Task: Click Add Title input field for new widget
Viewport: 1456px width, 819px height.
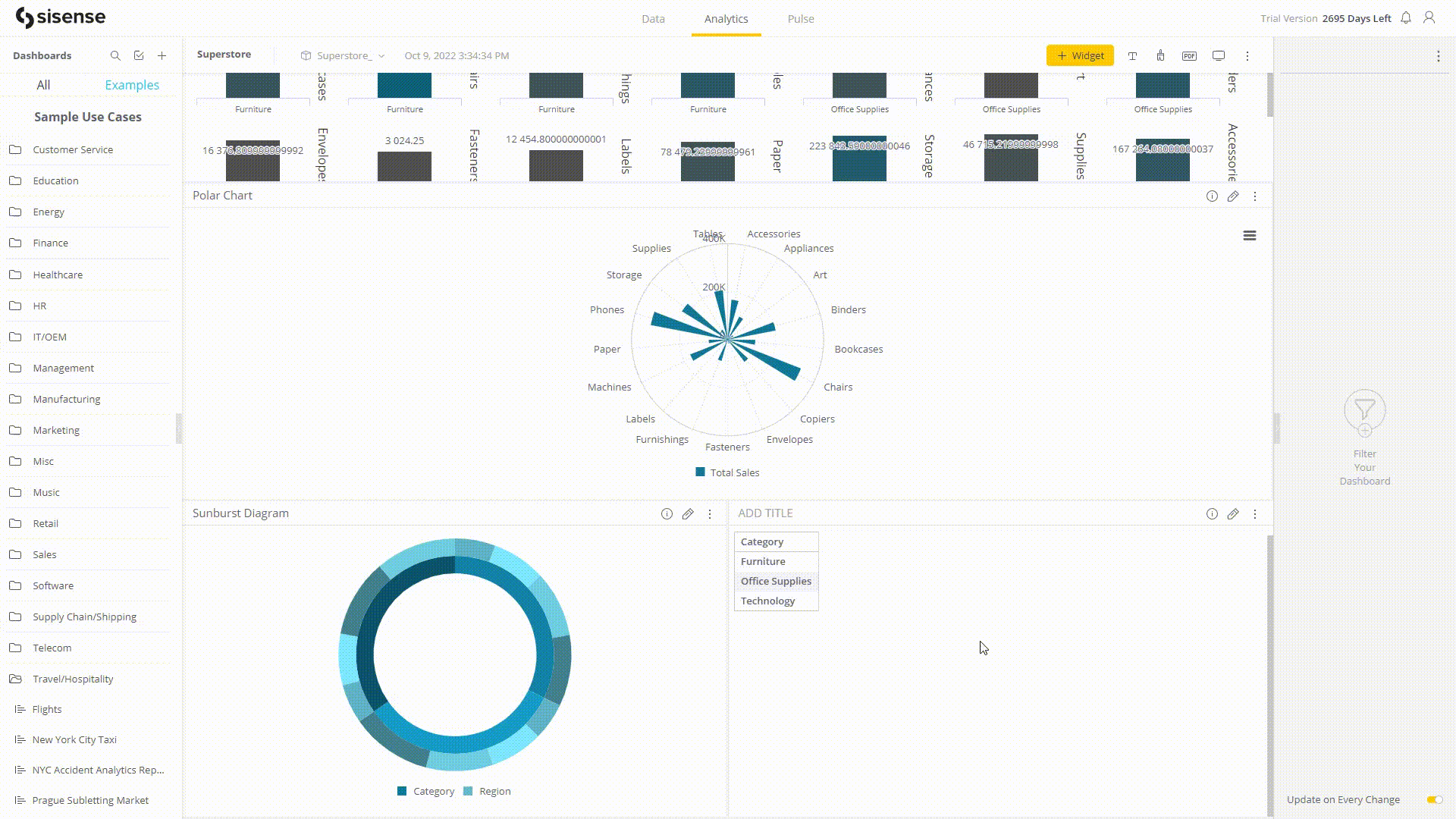Action: (x=764, y=512)
